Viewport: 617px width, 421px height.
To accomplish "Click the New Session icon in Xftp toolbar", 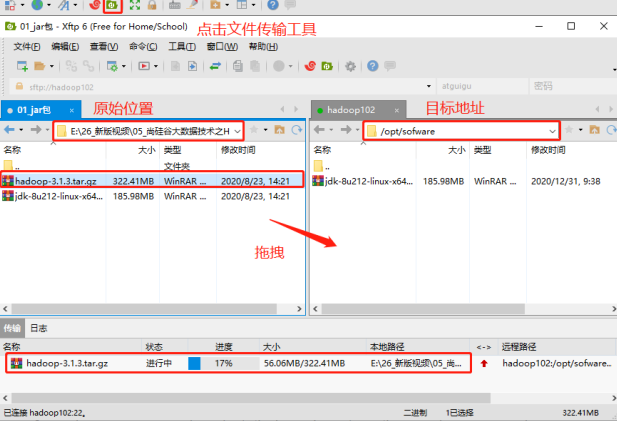I will (x=22, y=66).
